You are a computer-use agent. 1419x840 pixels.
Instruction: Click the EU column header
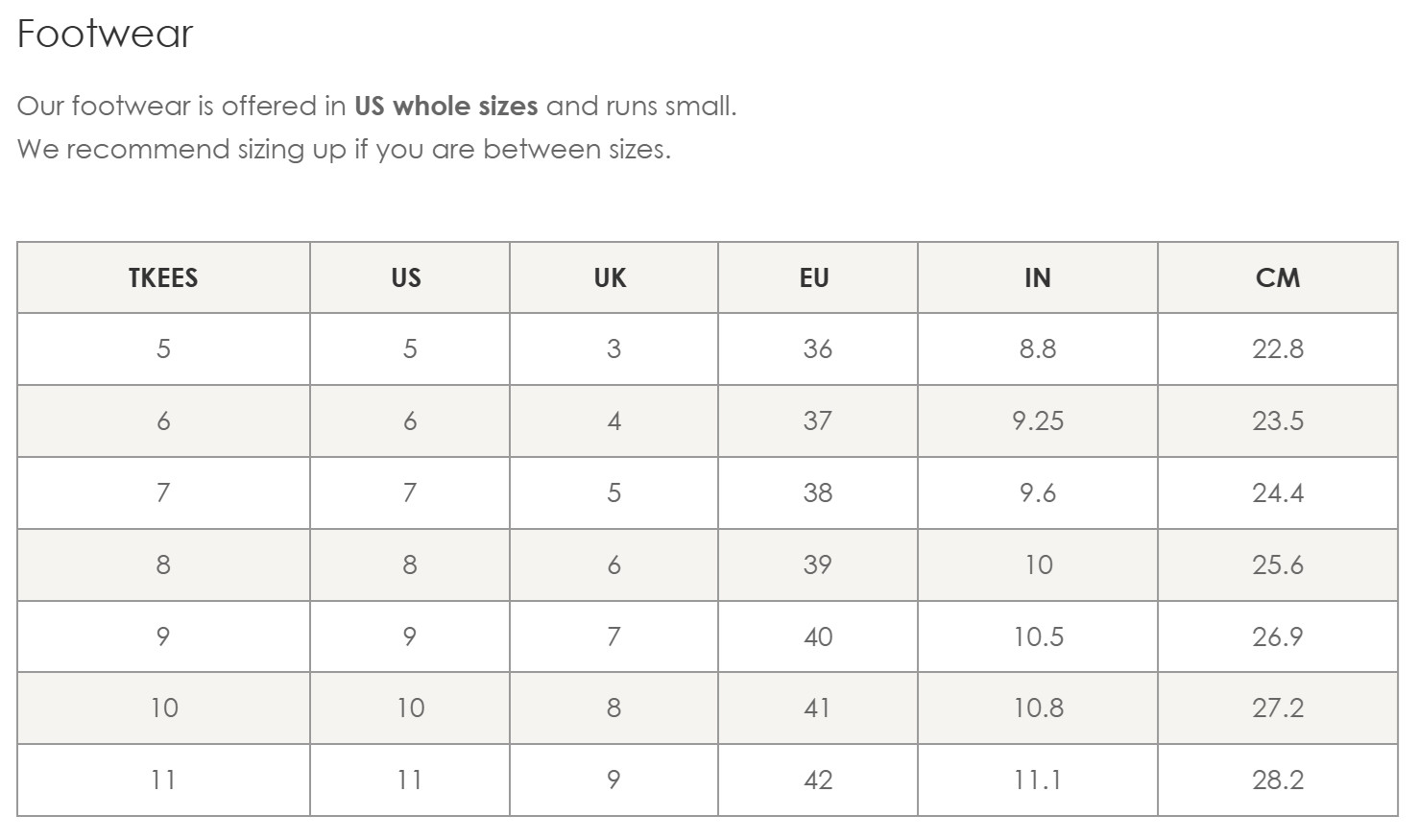tap(817, 277)
